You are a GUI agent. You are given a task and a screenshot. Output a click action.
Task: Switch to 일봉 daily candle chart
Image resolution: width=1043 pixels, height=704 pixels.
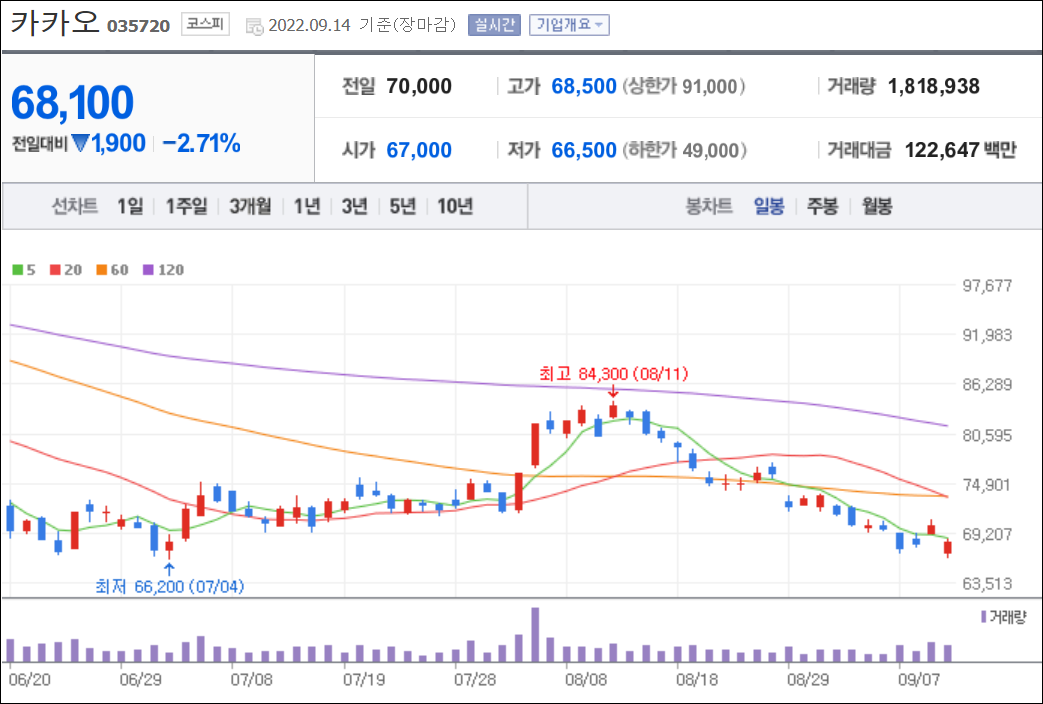pyautogui.click(x=769, y=206)
